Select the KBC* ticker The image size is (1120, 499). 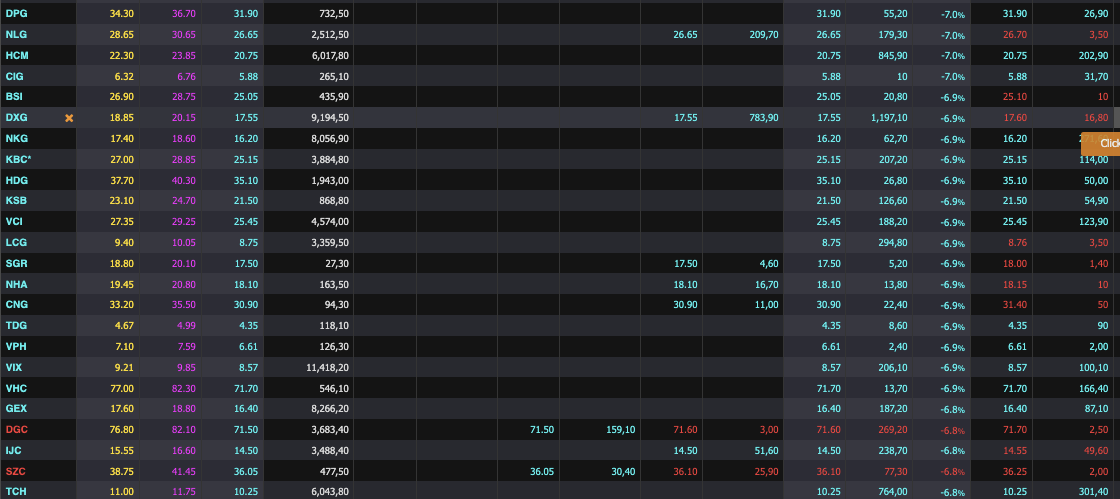19,160
